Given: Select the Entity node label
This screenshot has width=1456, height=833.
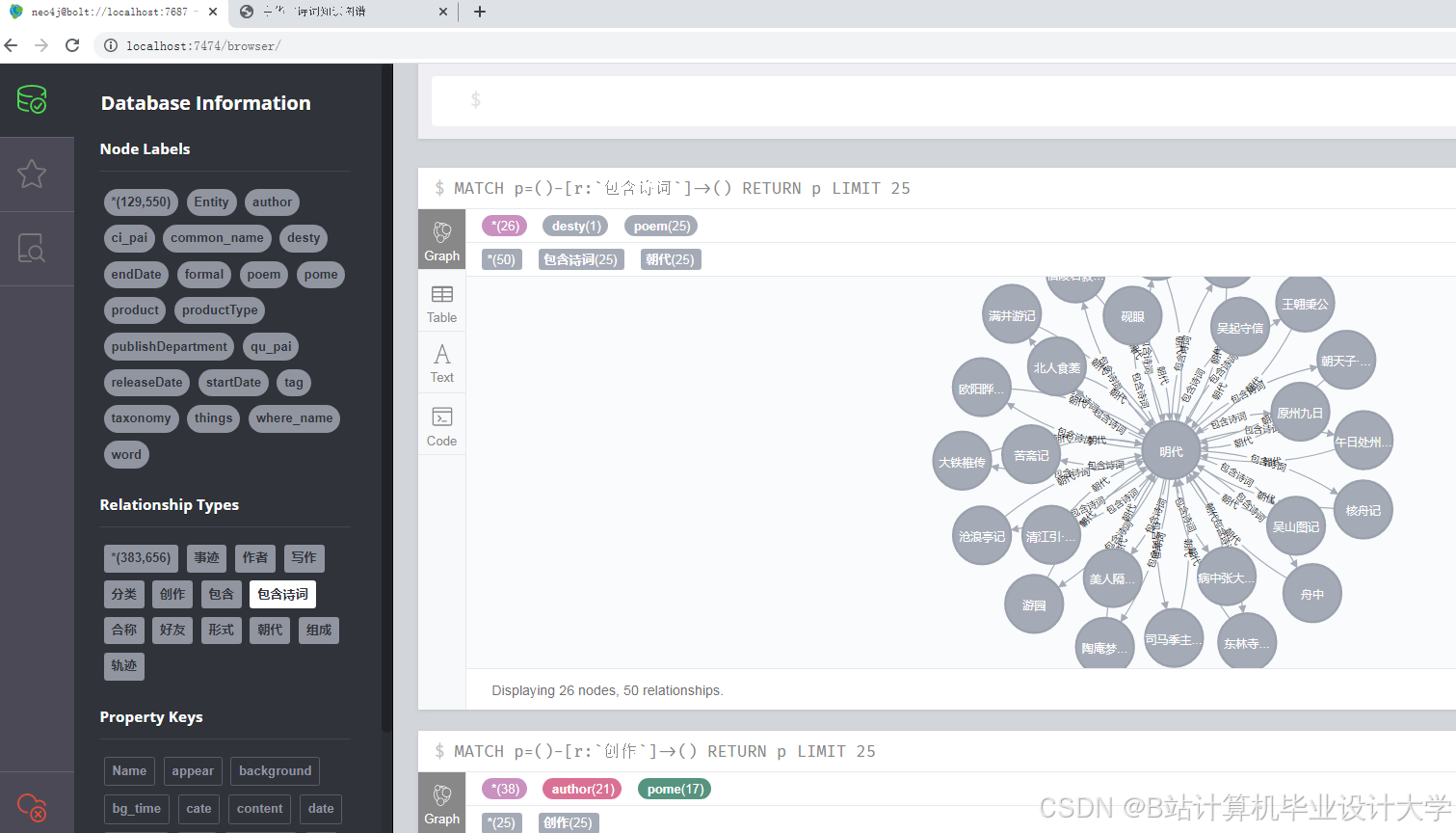Looking at the screenshot, I should coord(211,202).
